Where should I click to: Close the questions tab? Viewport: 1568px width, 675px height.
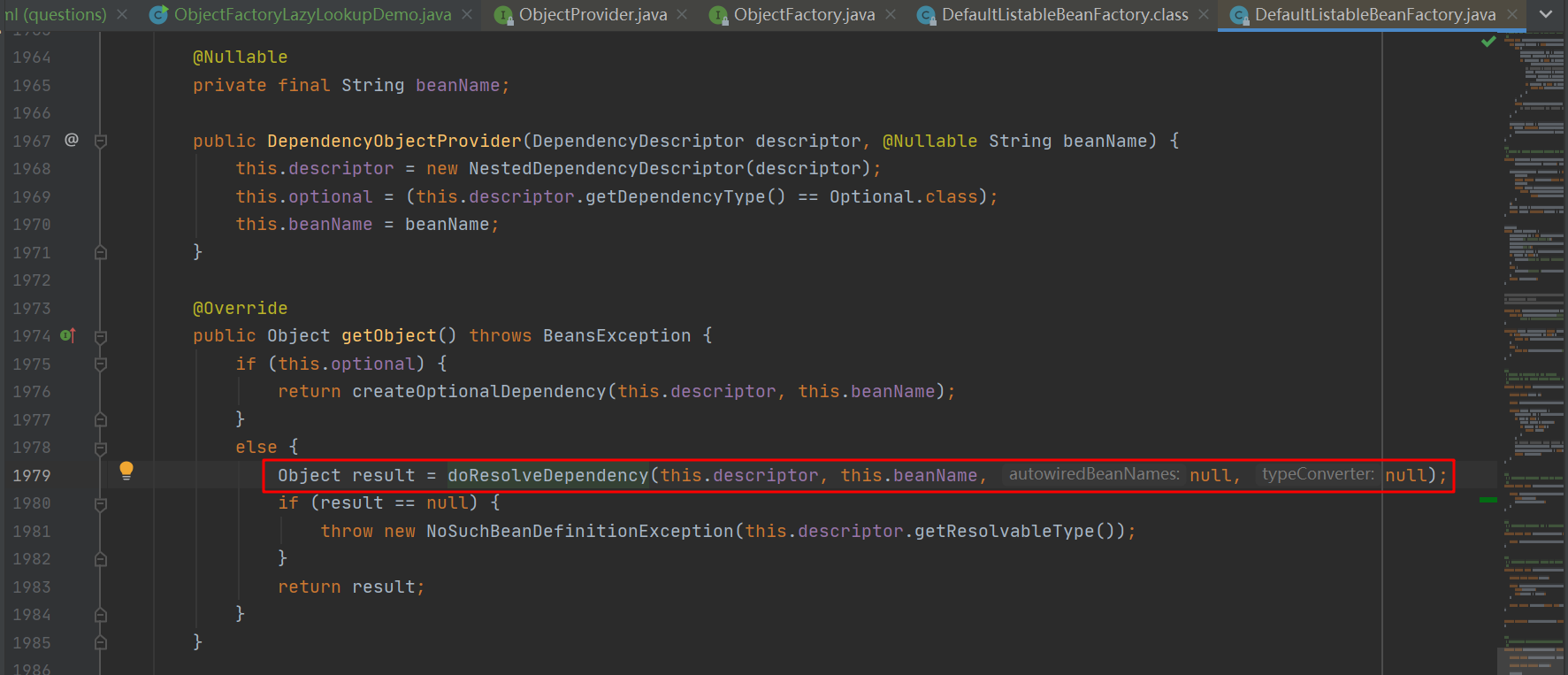(122, 14)
